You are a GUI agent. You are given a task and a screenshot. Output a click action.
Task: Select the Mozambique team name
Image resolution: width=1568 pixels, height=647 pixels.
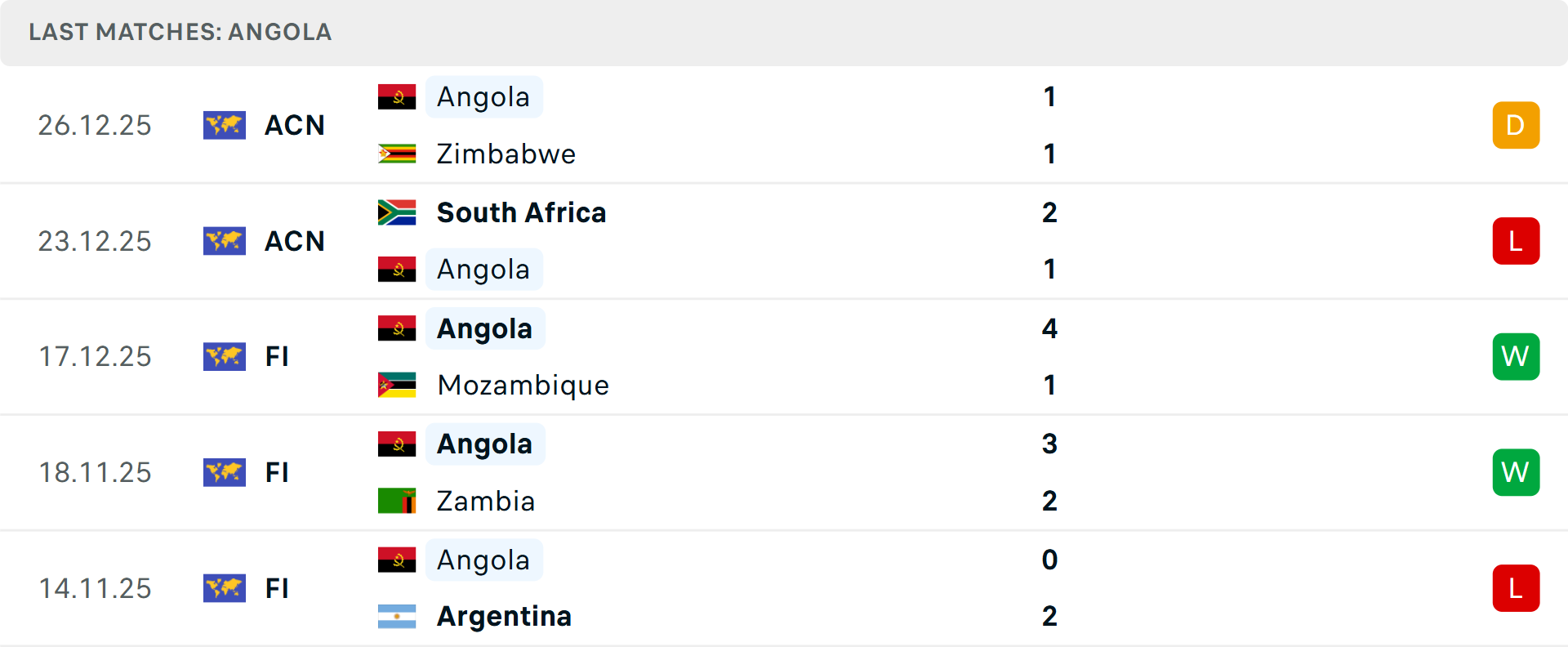523,385
